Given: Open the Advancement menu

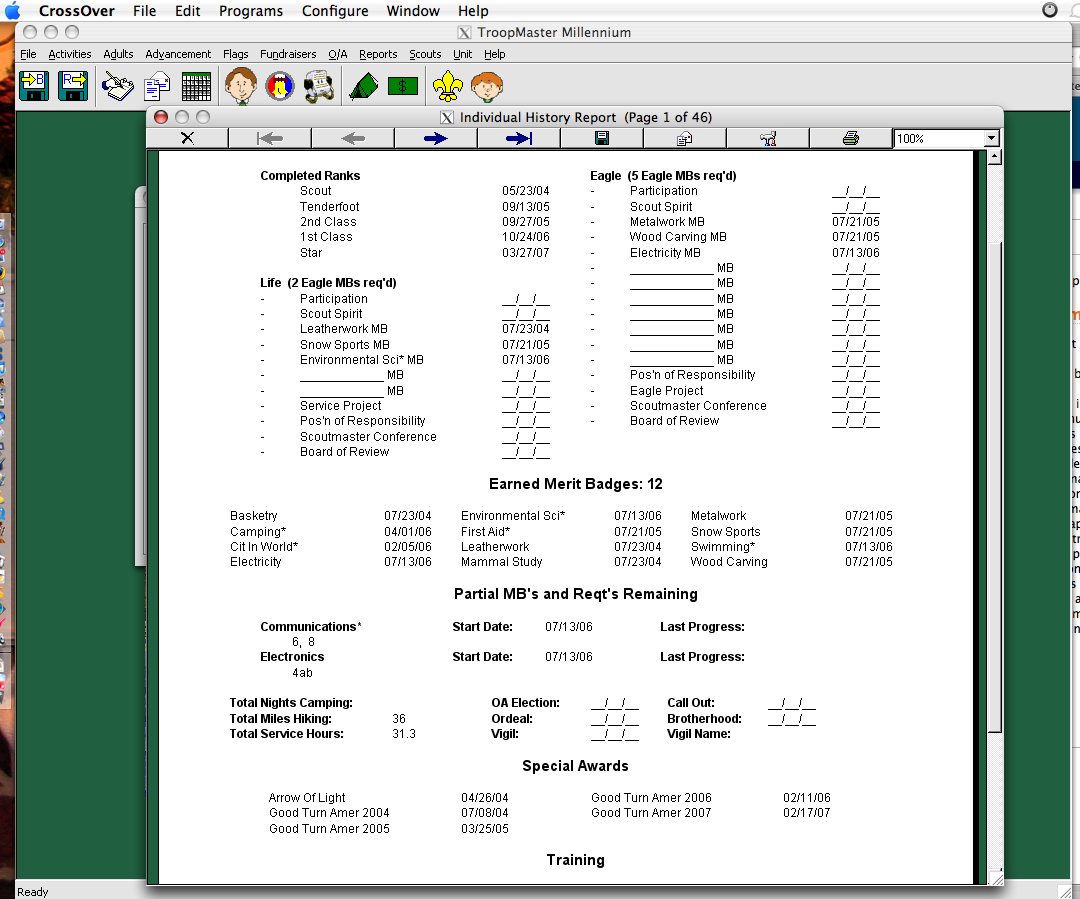Looking at the screenshot, I should [x=178, y=54].
